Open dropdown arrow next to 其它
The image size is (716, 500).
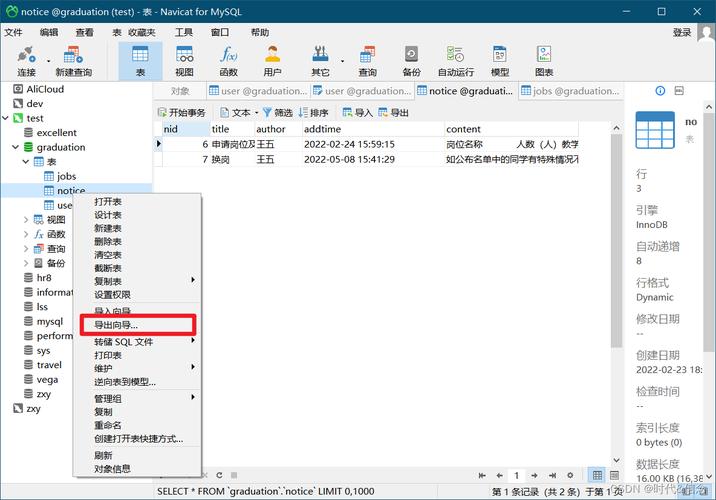point(342,61)
